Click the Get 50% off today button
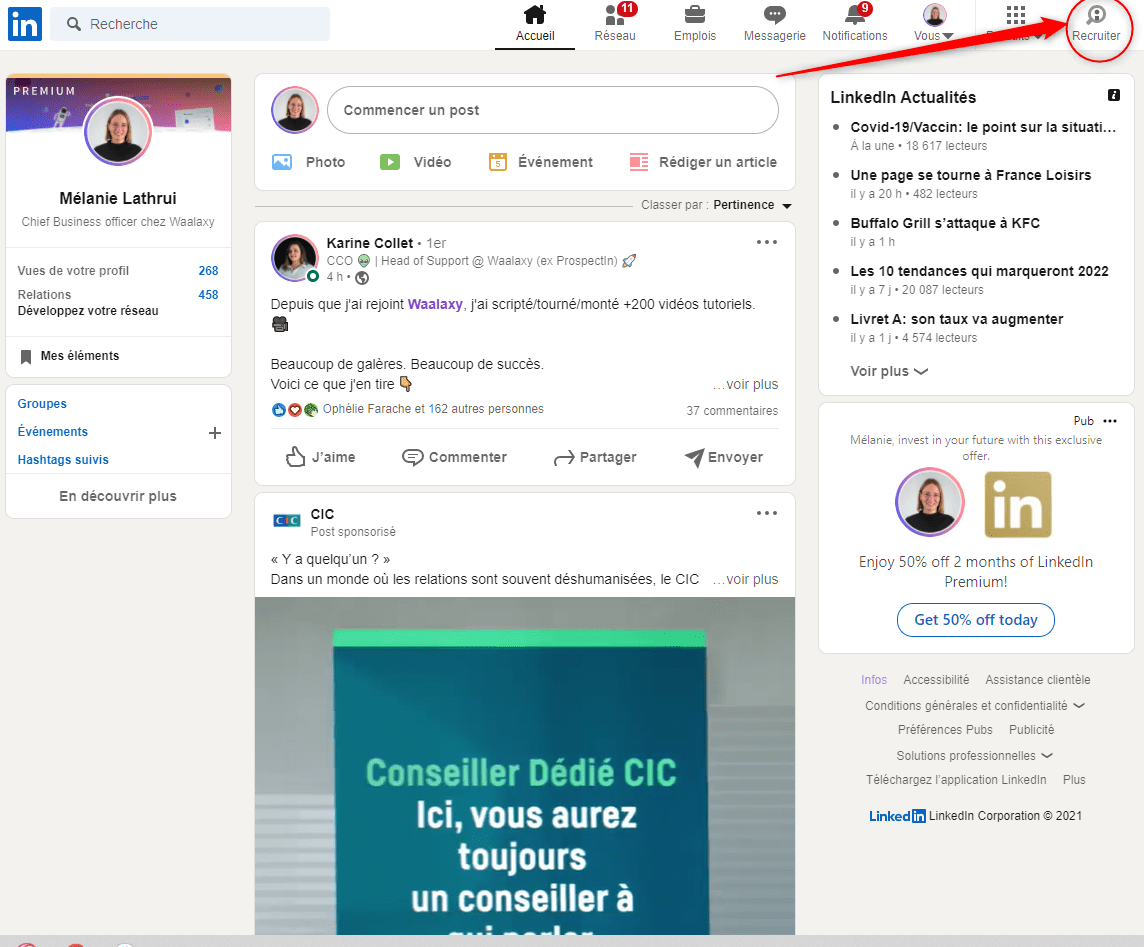1144x947 pixels. click(975, 620)
